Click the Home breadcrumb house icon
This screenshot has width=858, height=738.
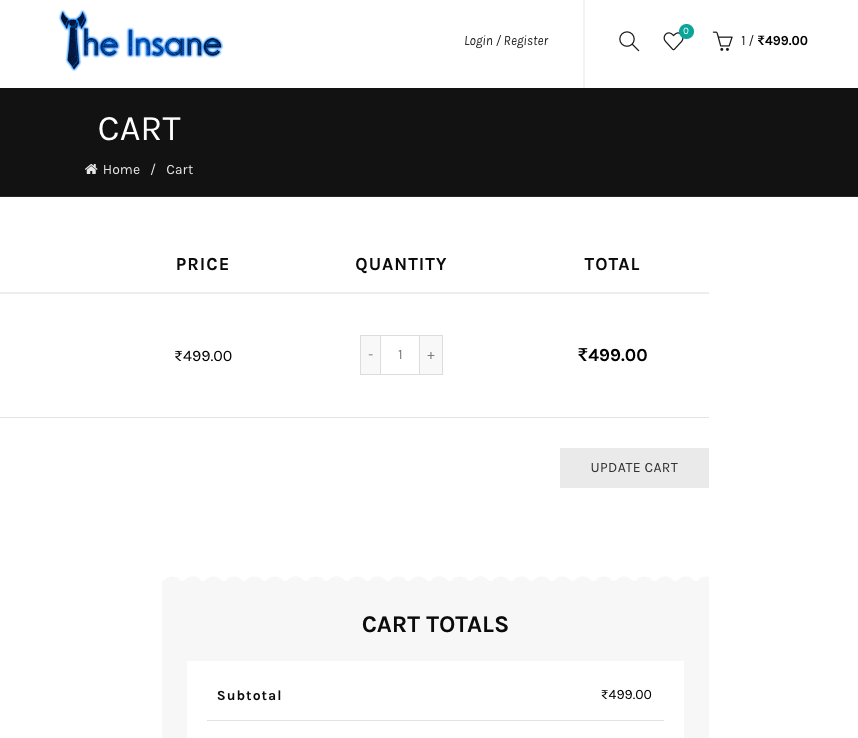[91, 170]
